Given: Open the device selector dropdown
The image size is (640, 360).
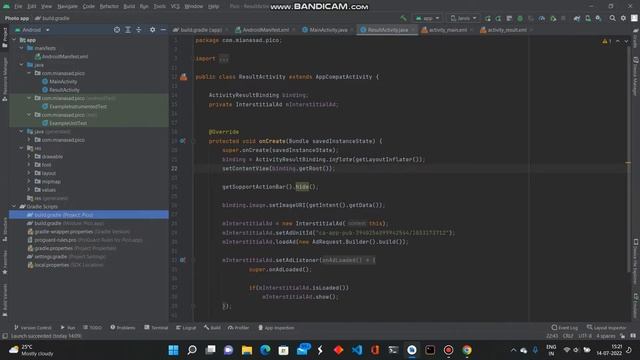Looking at the screenshot, I should 463,18.
